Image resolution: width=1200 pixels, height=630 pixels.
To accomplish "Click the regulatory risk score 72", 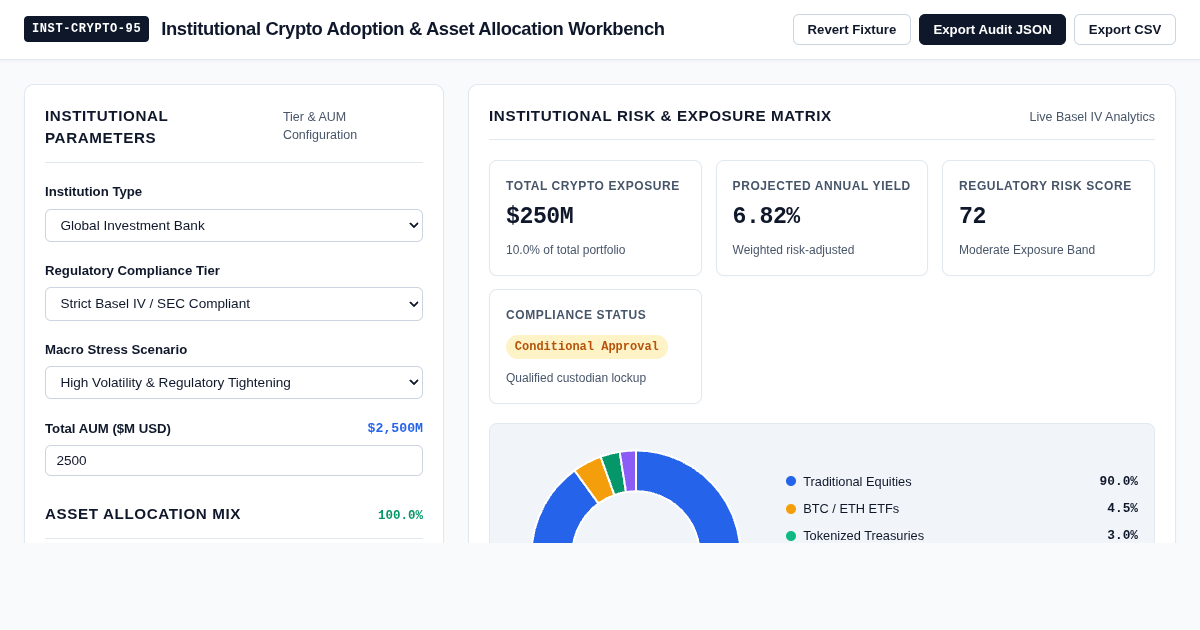I will [x=972, y=217].
